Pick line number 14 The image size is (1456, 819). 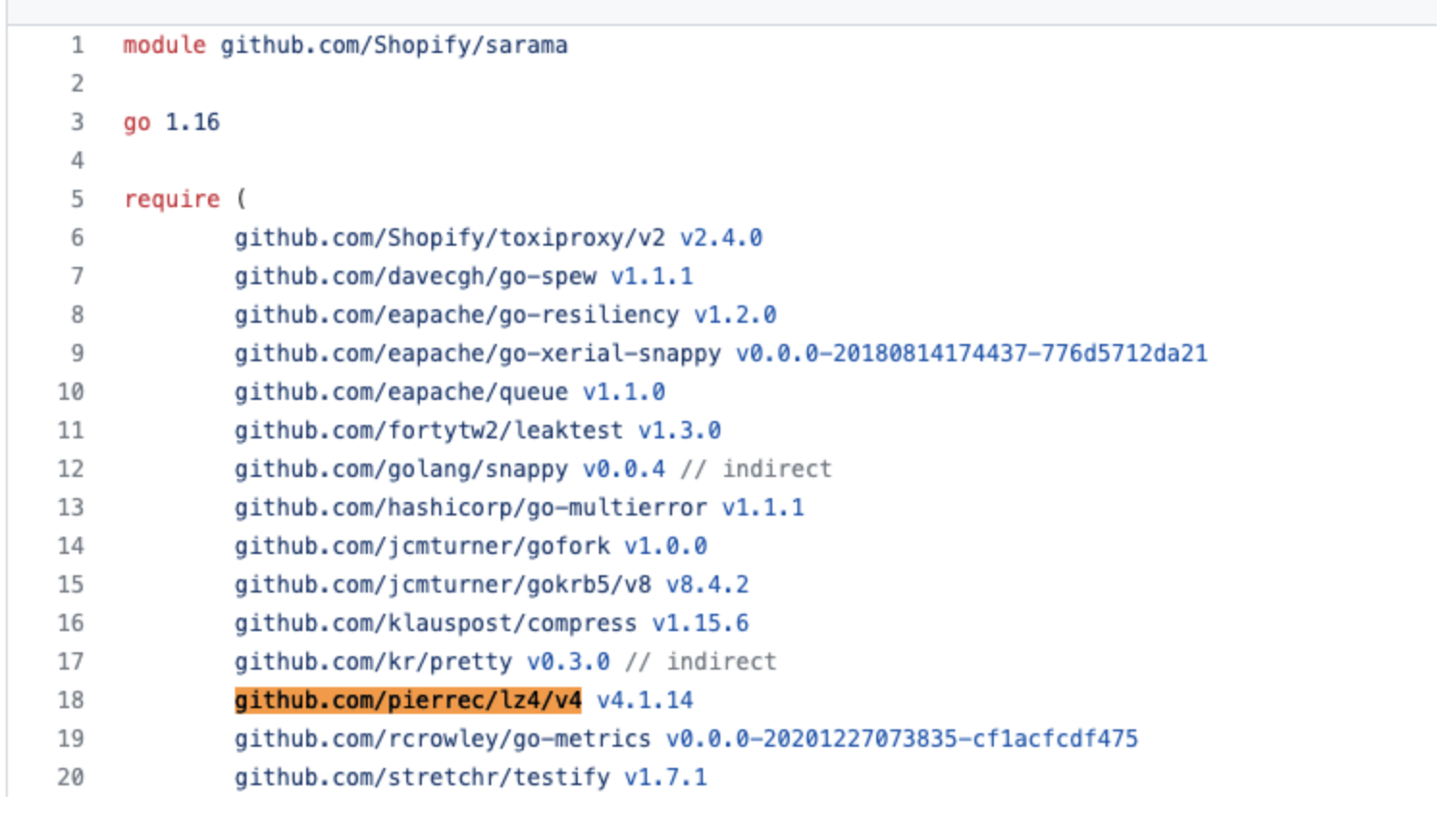(70, 546)
